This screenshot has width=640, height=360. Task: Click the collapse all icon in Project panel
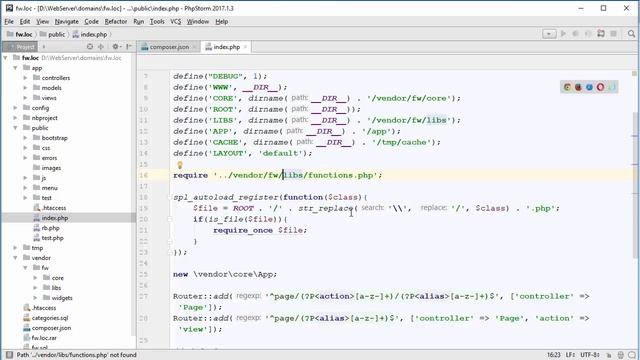[101, 47]
